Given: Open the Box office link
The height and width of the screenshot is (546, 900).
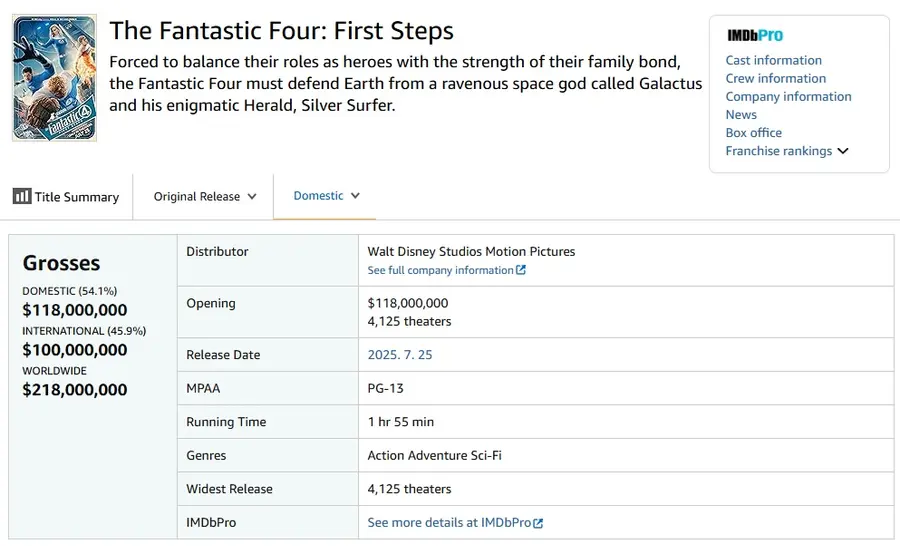Looking at the screenshot, I should [x=754, y=133].
